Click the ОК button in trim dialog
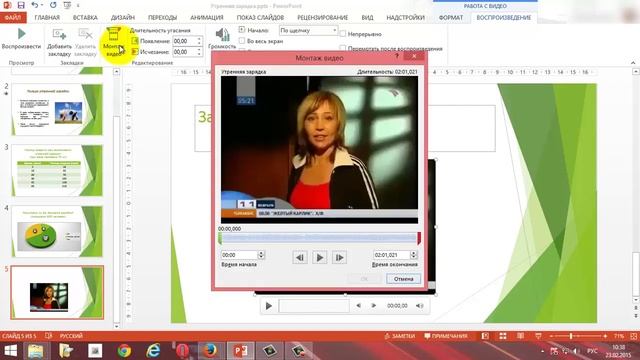This screenshot has width=640, height=360. (364, 279)
